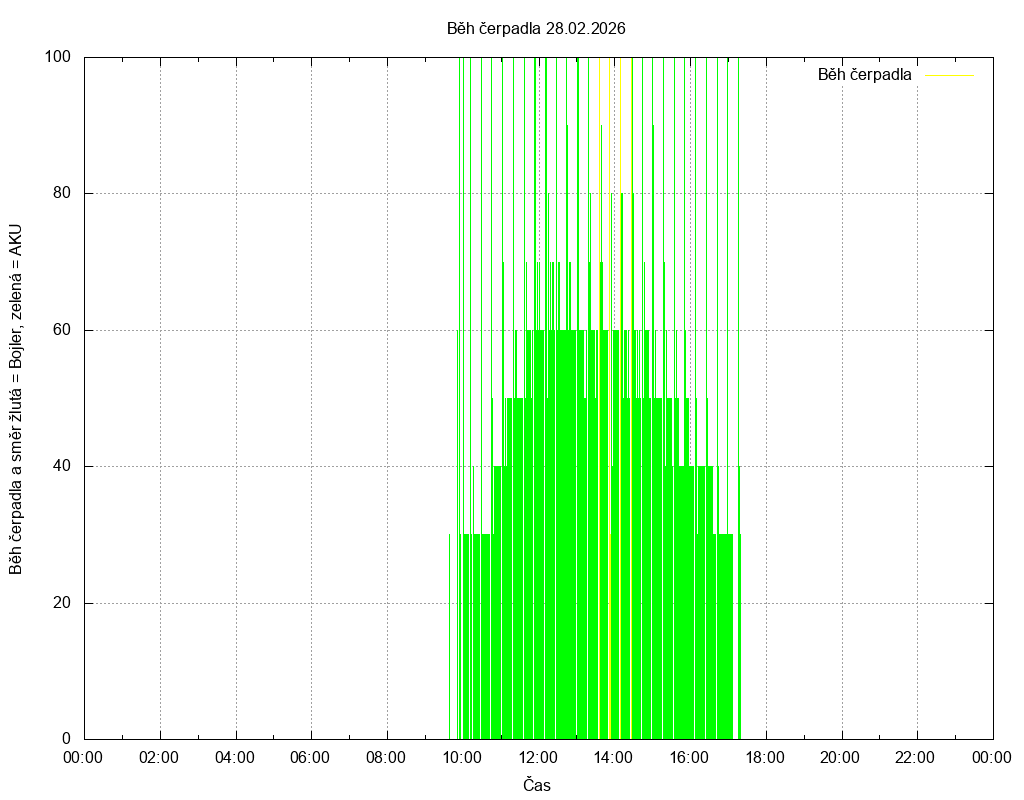Click the 02:00 time tick label

click(159, 757)
